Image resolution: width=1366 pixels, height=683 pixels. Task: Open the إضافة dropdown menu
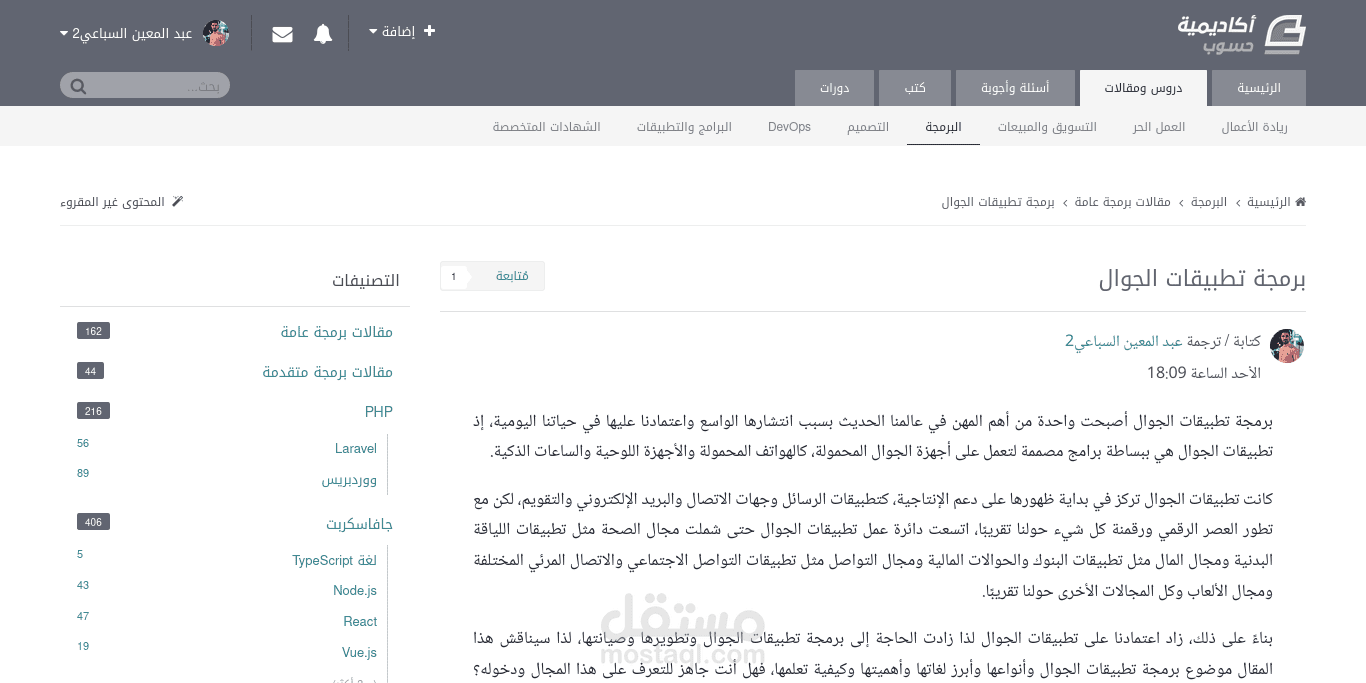[x=402, y=31]
